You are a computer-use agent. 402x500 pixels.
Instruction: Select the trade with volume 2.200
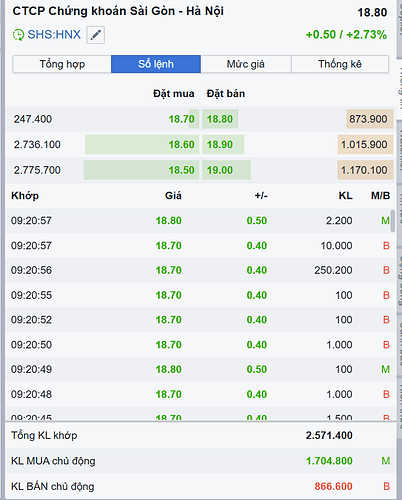click(x=200, y=221)
